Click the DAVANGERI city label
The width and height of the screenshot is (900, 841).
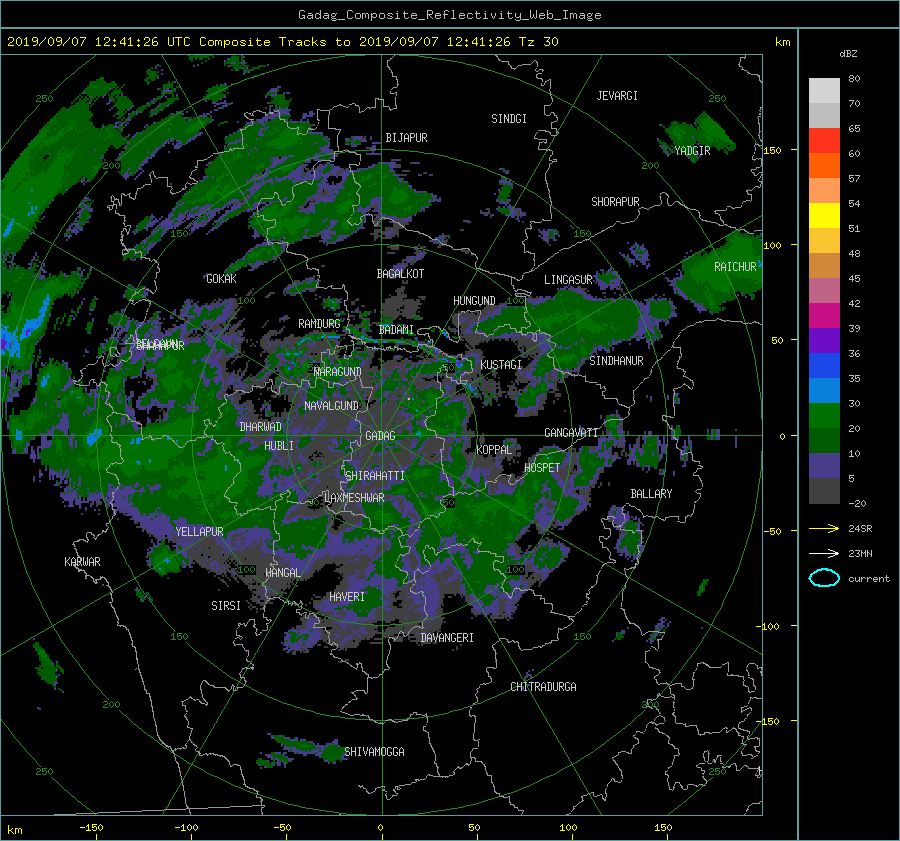coord(447,638)
